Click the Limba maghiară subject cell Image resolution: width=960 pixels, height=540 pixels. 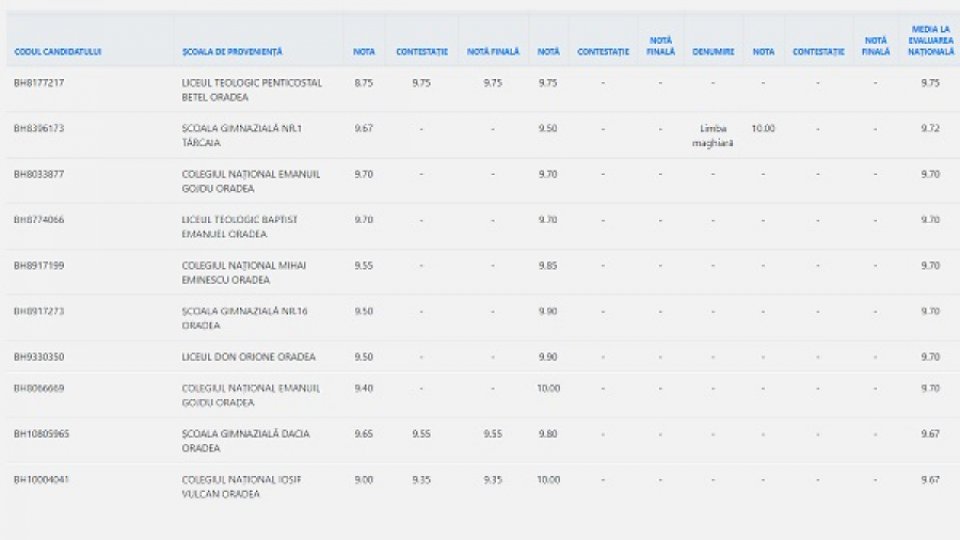click(713, 135)
